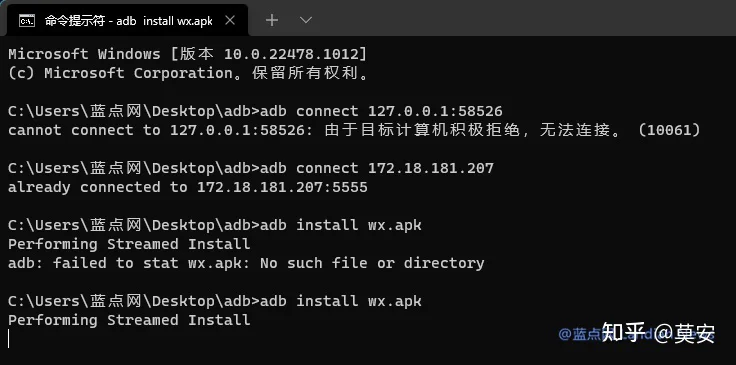Click the failed to stat wx.apk error

click(x=246, y=263)
